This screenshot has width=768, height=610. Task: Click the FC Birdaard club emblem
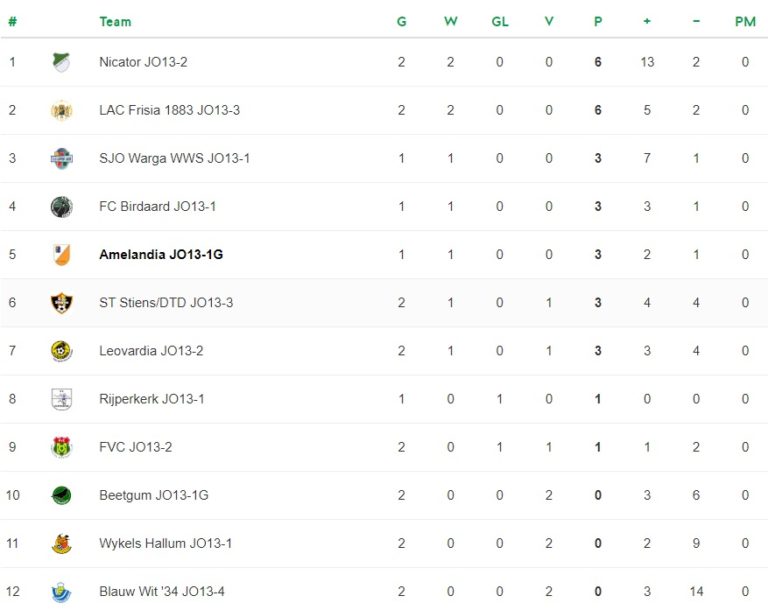tap(61, 206)
